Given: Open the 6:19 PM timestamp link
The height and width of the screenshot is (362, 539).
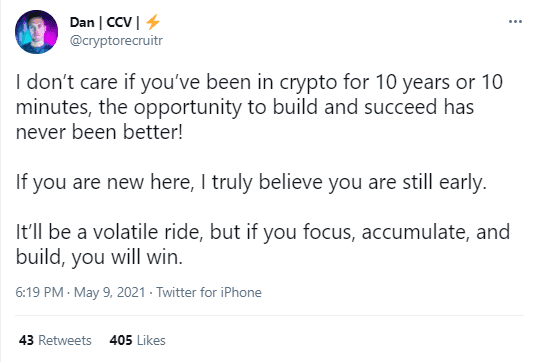Looking at the screenshot, I should coord(39,293).
